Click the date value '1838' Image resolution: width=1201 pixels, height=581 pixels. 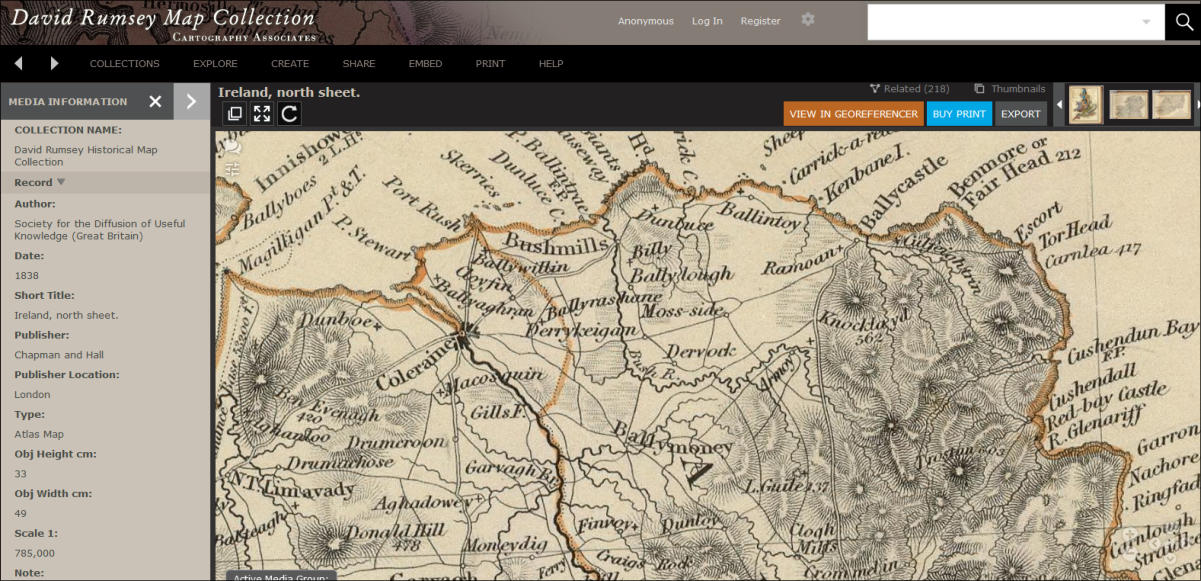[26, 275]
